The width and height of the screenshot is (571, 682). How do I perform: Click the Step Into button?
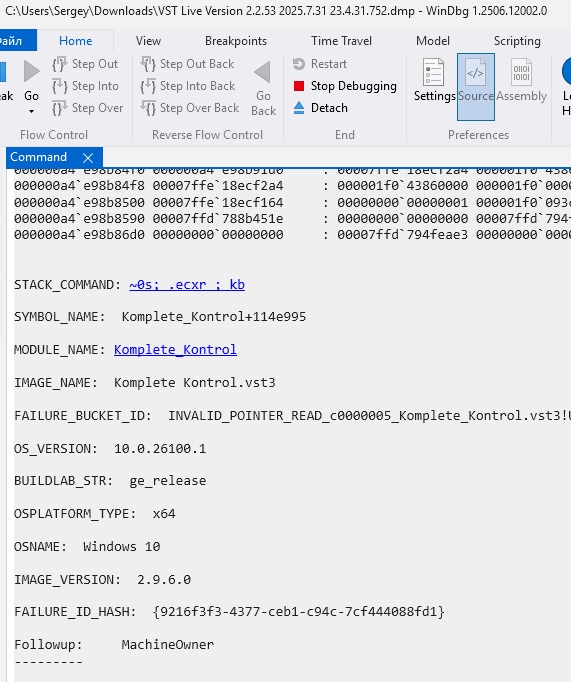pos(85,86)
